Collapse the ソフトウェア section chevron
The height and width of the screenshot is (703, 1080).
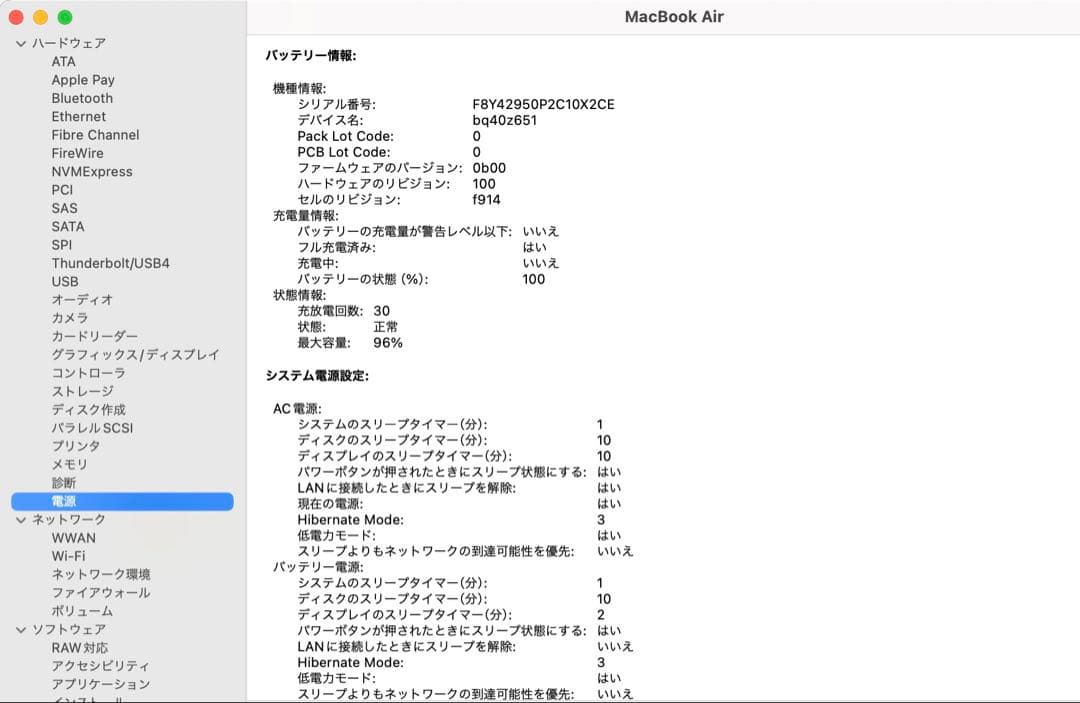tap(21, 630)
